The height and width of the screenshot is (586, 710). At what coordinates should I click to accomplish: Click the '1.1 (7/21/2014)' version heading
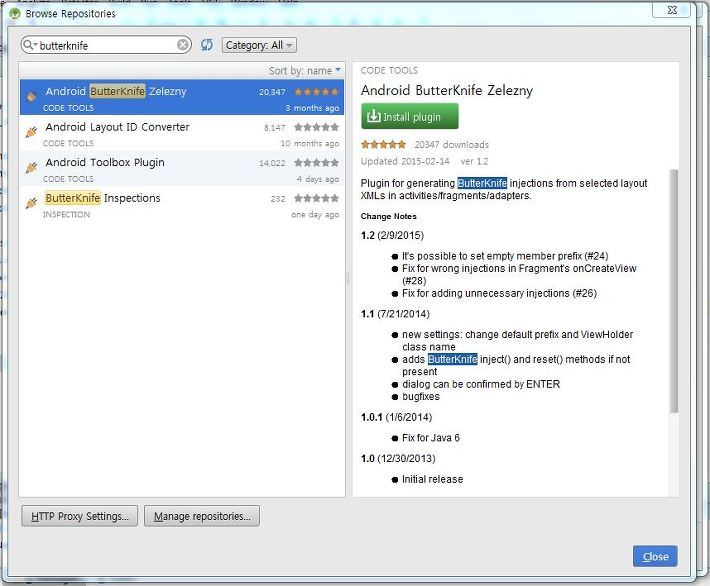(x=395, y=314)
